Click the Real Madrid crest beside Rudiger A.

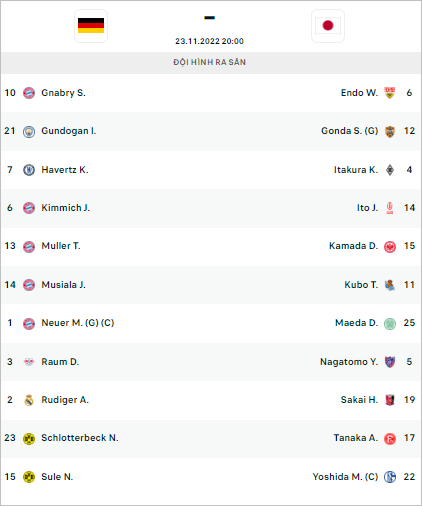(x=29, y=400)
